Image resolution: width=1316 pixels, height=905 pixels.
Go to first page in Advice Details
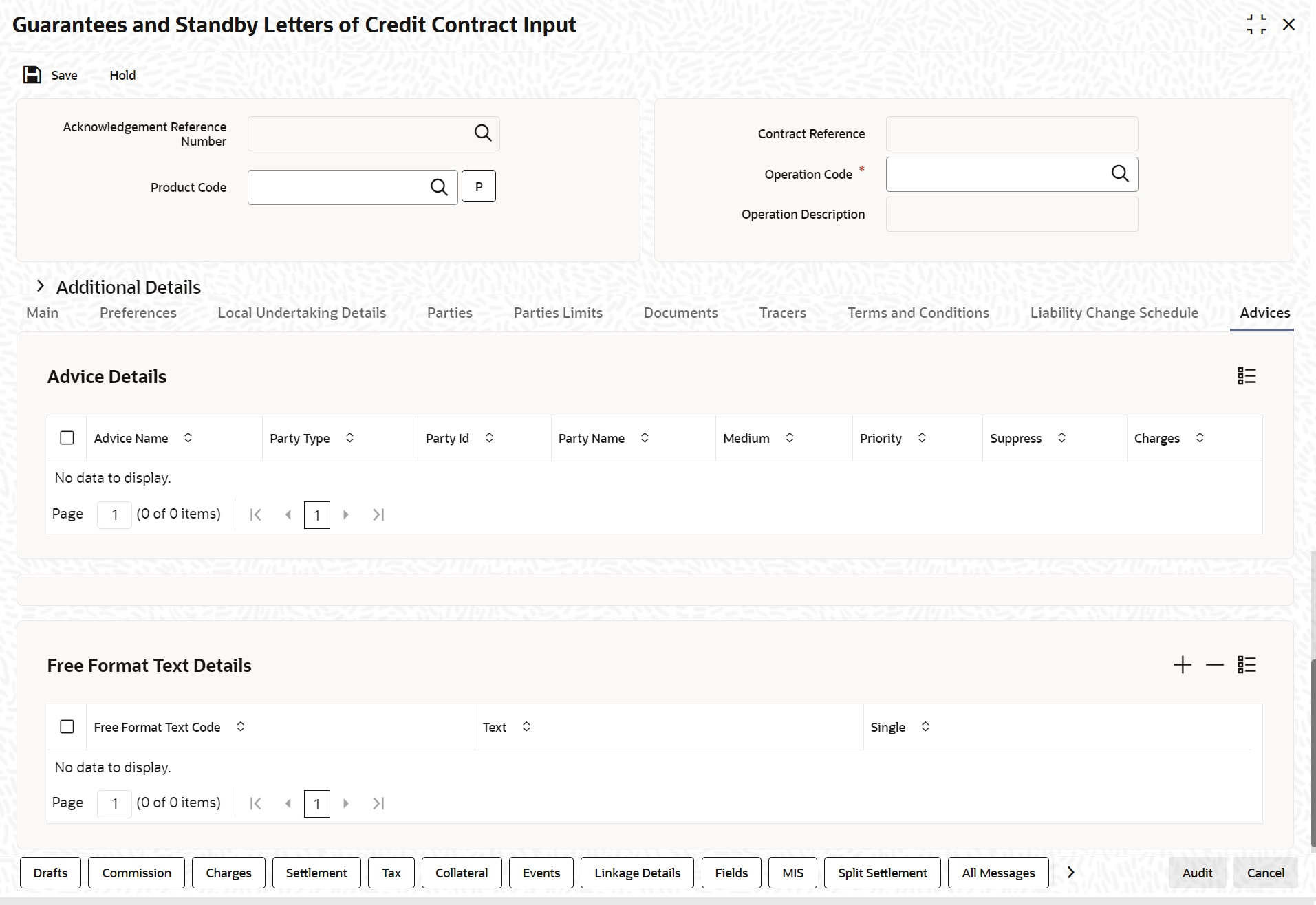[255, 514]
